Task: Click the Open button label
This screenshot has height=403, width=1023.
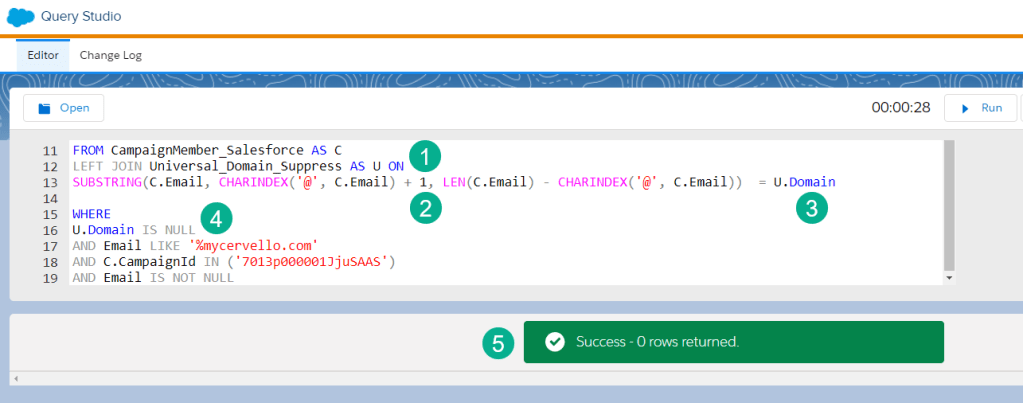Action: click(x=75, y=108)
